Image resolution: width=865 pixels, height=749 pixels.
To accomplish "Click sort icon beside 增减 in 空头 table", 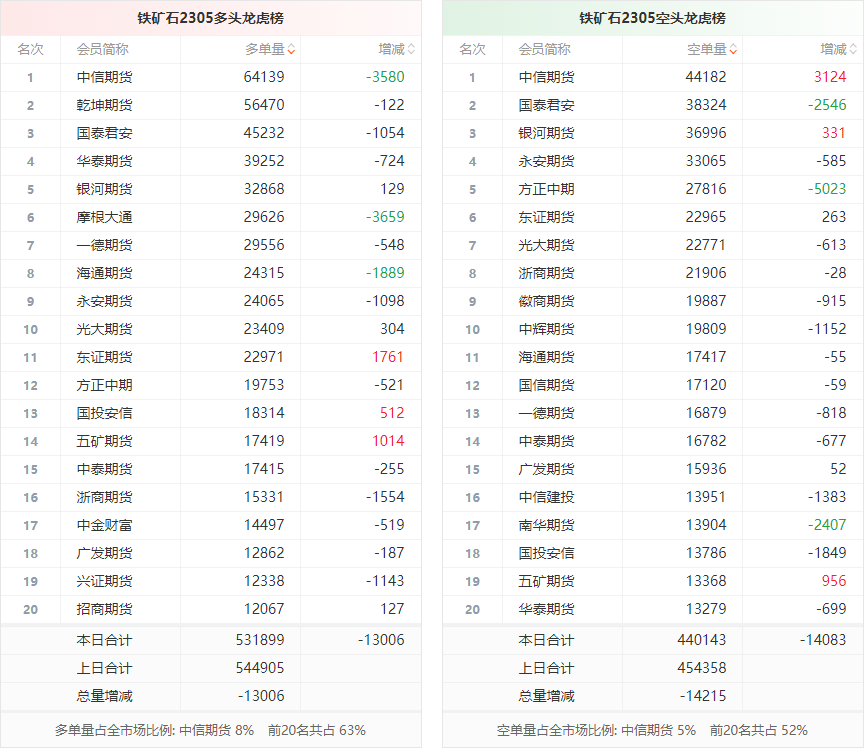I will (853, 49).
